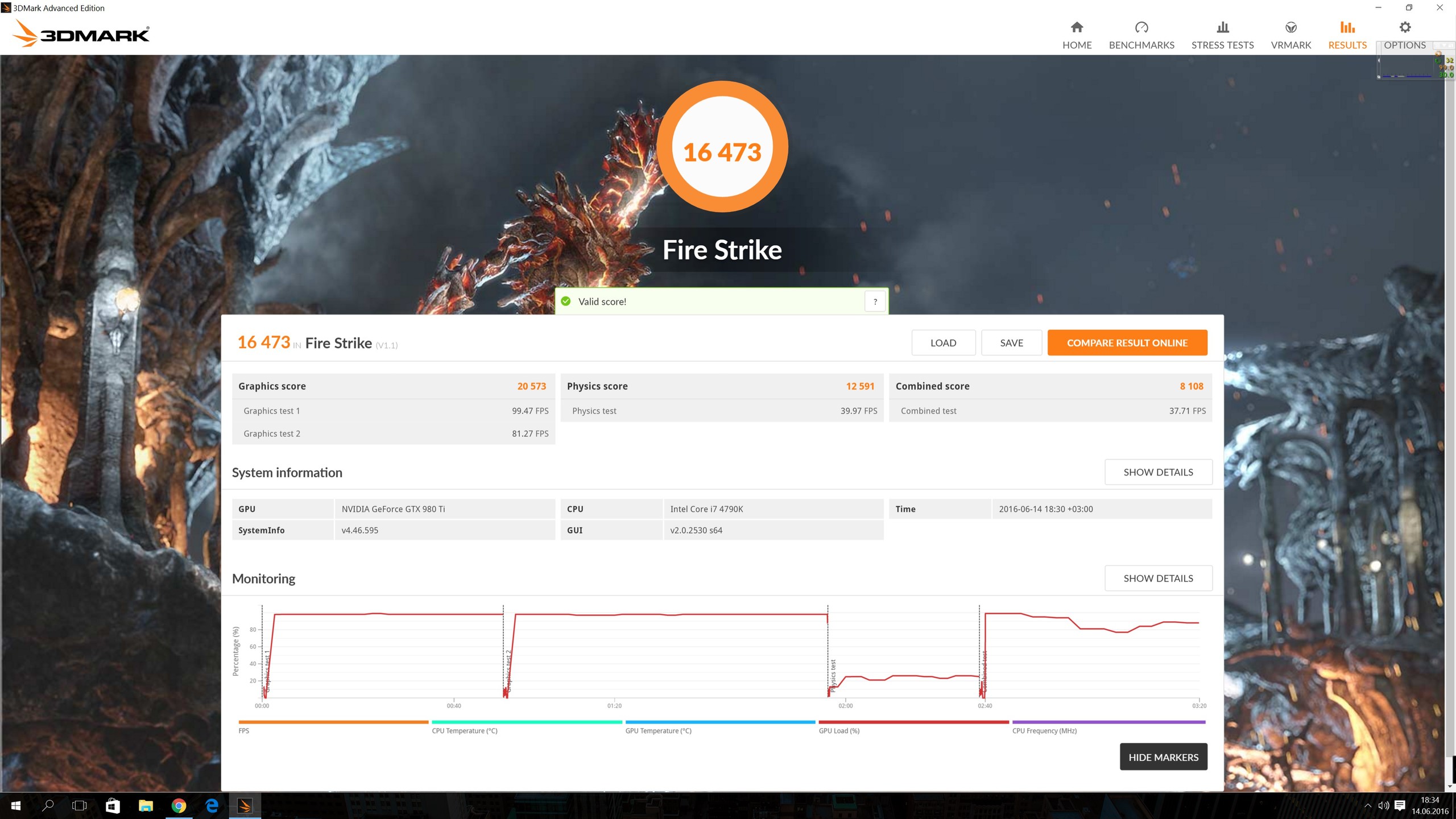This screenshot has height=819, width=1456.
Task: Open Google Chrome from taskbar
Action: click(x=179, y=805)
